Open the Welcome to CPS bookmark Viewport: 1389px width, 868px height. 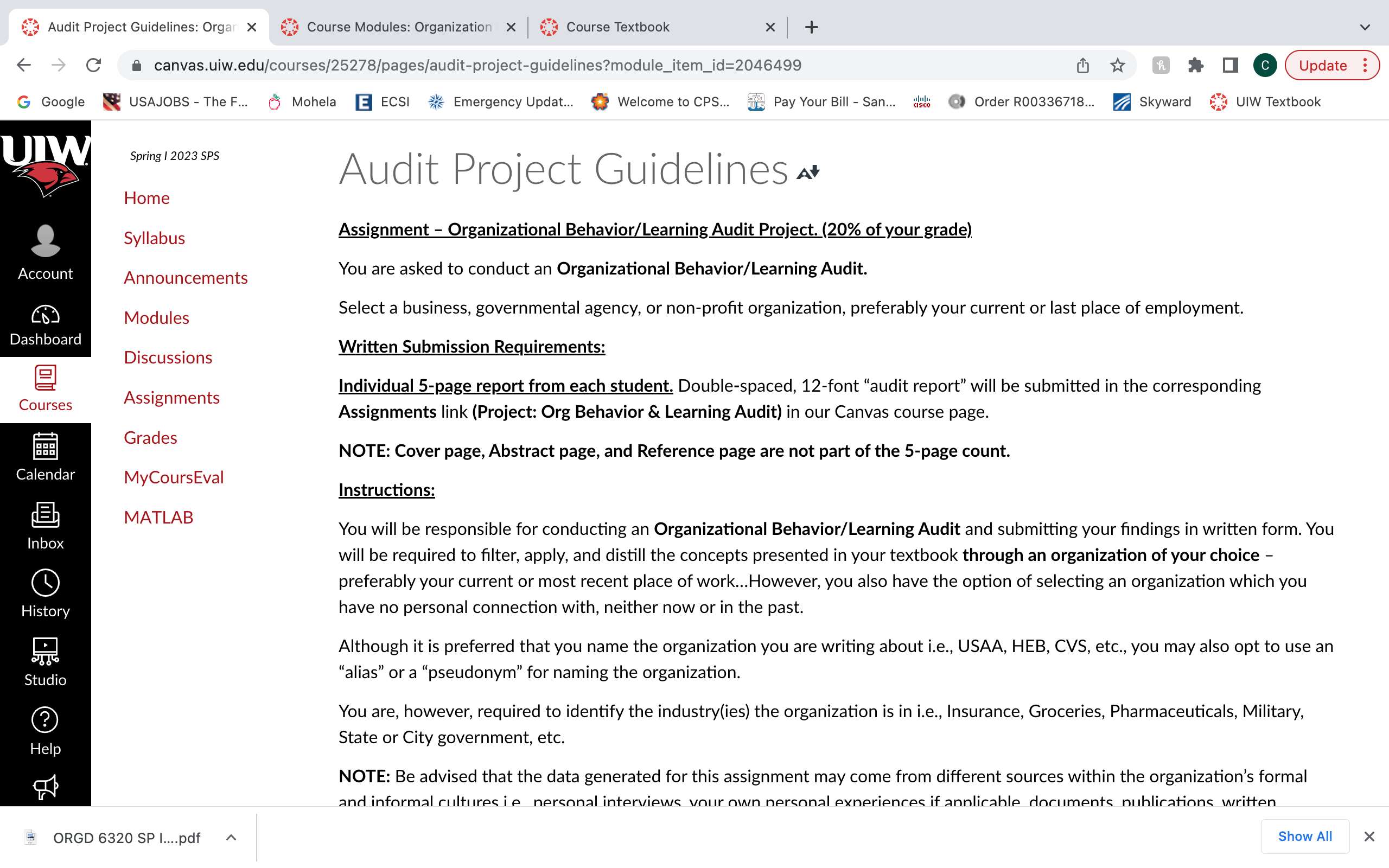click(660, 101)
